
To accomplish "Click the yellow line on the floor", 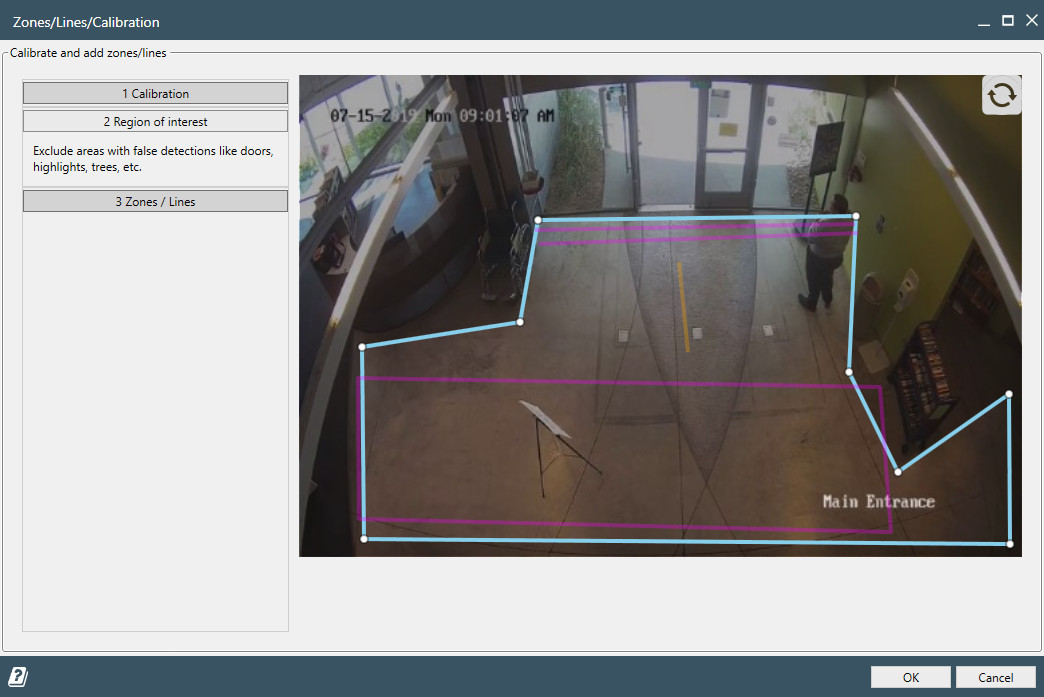I will coord(683,306).
